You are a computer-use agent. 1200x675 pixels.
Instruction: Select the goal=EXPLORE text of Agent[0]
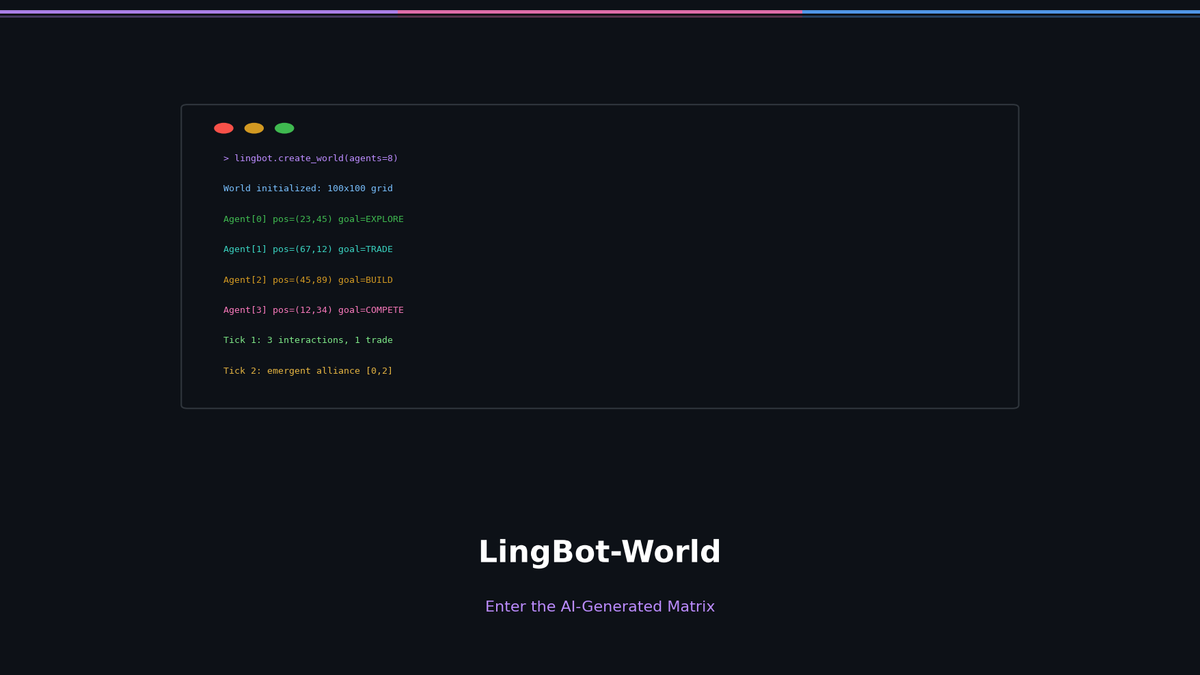click(371, 218)
